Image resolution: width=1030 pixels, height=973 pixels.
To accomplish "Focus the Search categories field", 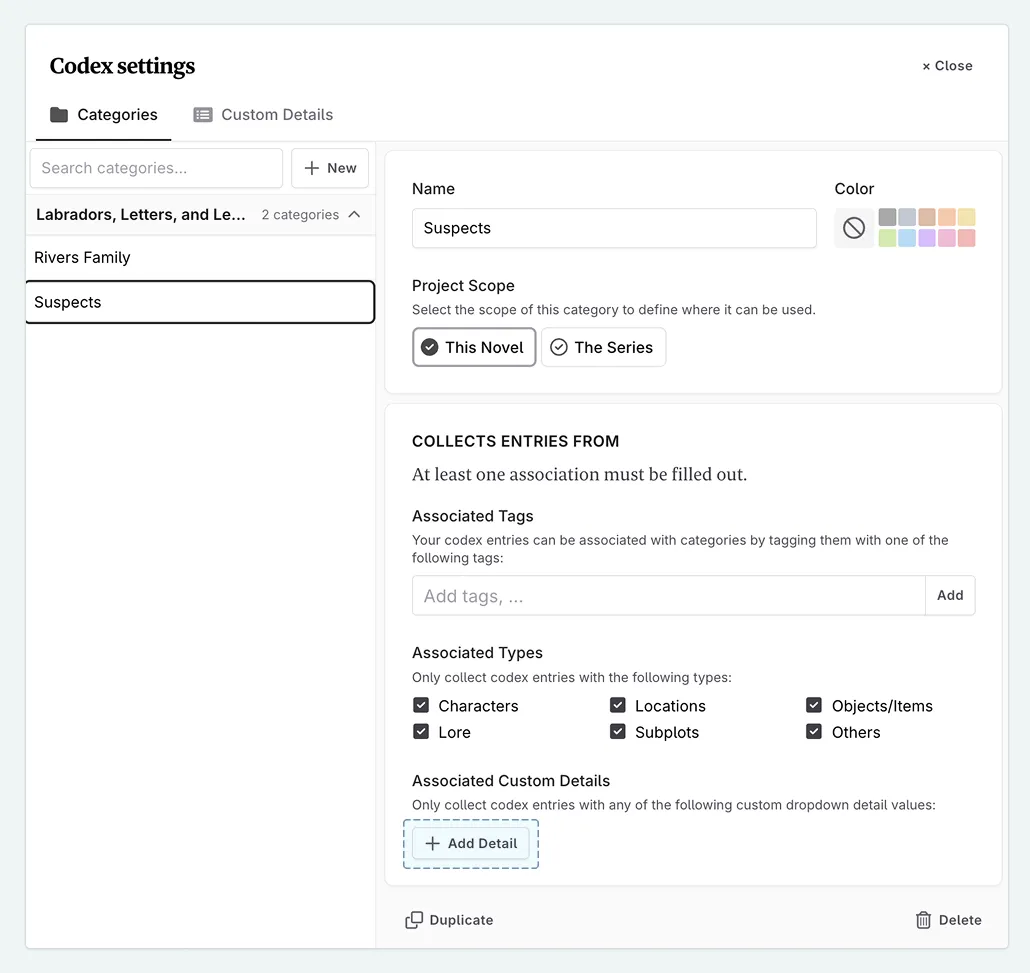I will [156, 168].
